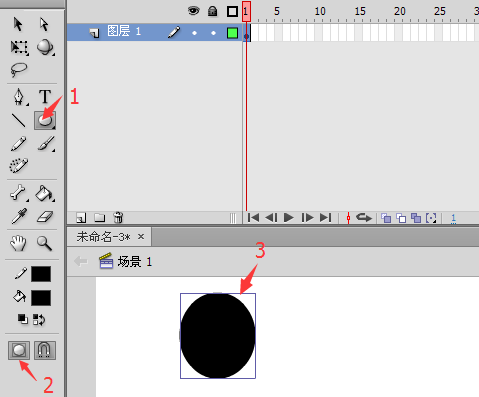The width and height of the screenshot is (479, 397).
Task: Click the Black and White default colors icon
Action: tap(22, 319)
